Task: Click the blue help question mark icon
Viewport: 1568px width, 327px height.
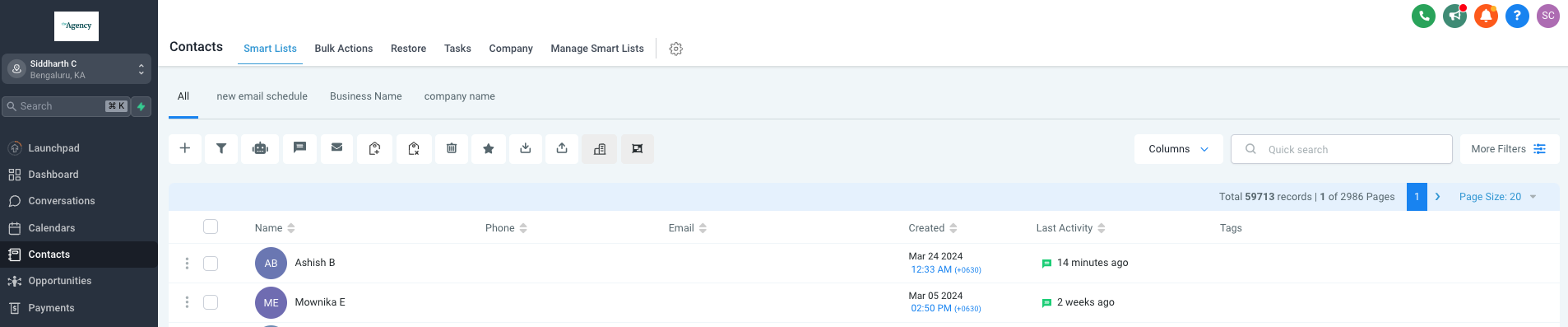Action: [x=1517, y=16]
